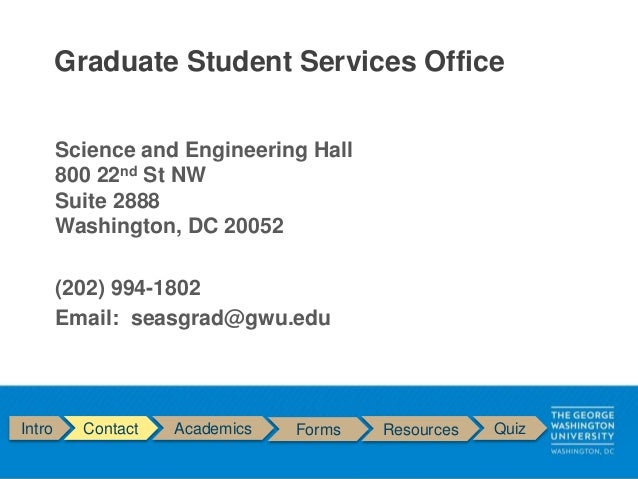Select the Graduate Student Services Office heading
Image resolution: width=638 pixels, height=479 pixels.
(280, 61)
